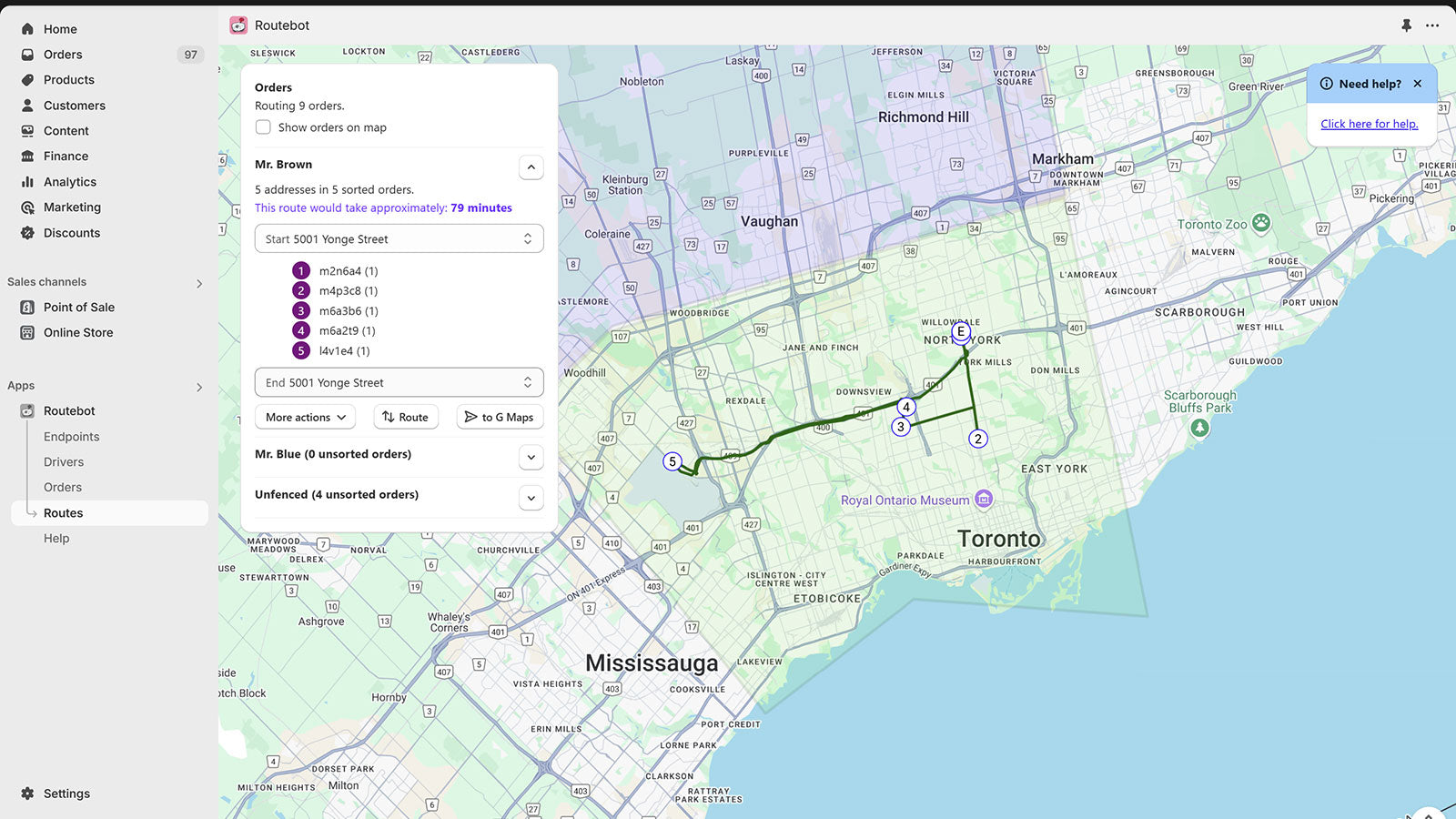Viewport: 1456px width, 819px height.
Task: Expand the Sales channels section
Action: (199, 284)
